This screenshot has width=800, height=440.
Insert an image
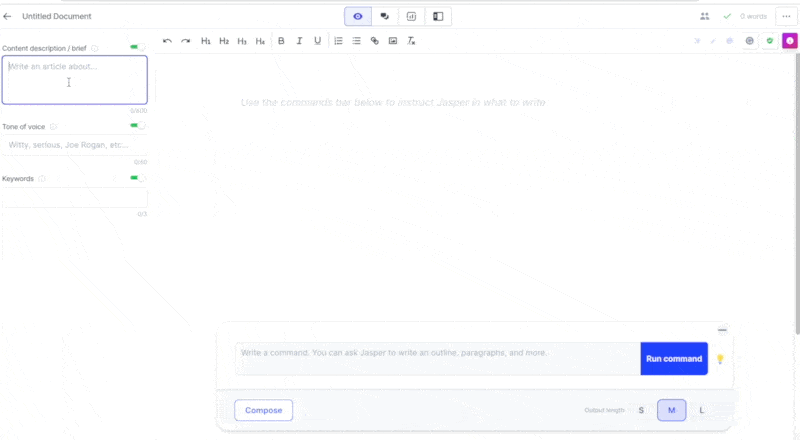[393, 41]
